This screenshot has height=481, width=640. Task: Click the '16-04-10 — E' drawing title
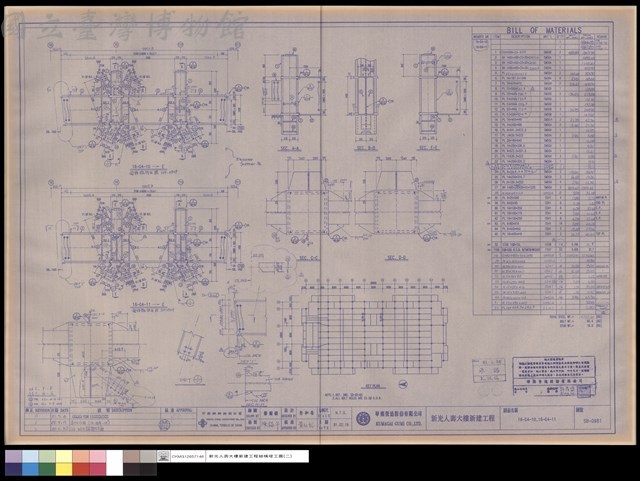click(x=147, y=167)
